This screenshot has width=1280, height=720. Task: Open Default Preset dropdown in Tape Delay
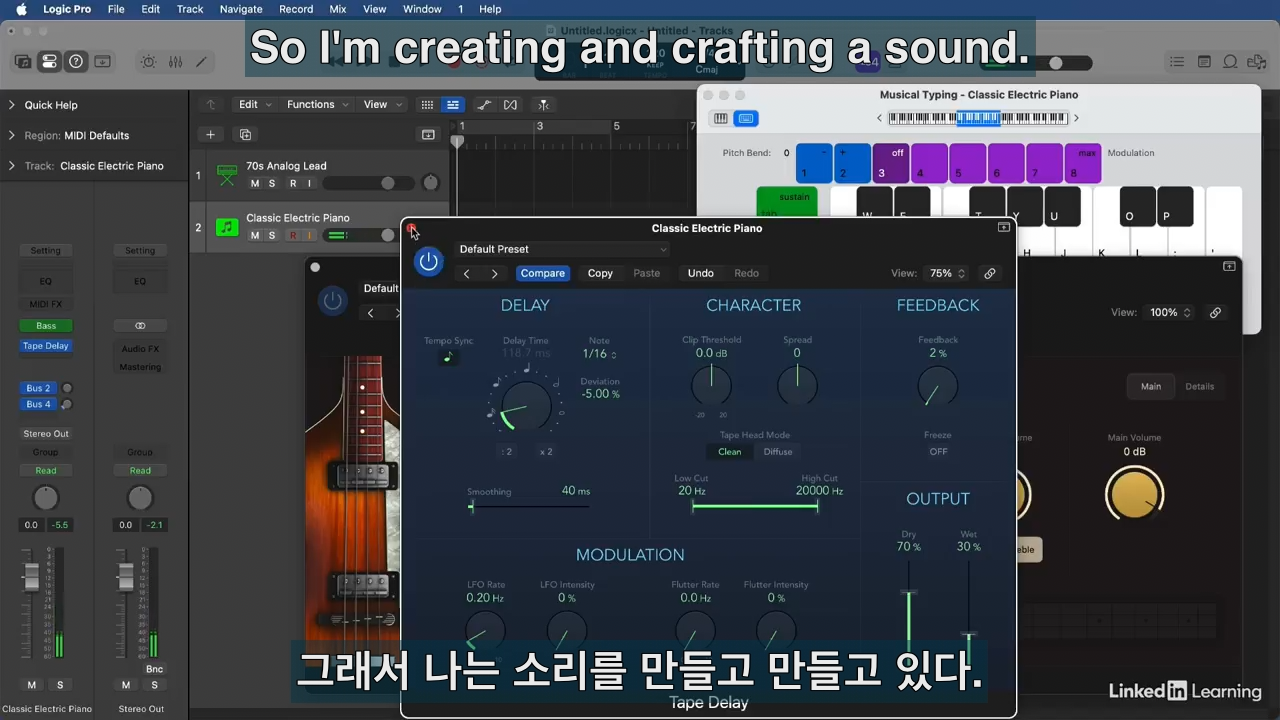tap(562, 249)
